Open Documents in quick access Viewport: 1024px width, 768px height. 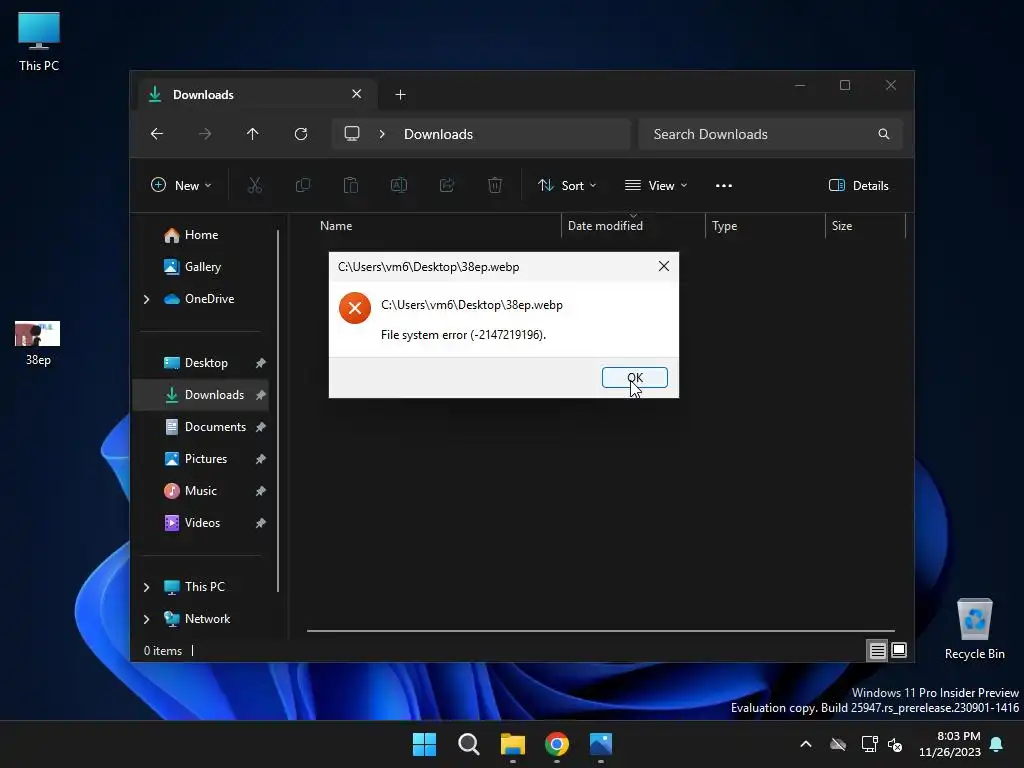215,427
